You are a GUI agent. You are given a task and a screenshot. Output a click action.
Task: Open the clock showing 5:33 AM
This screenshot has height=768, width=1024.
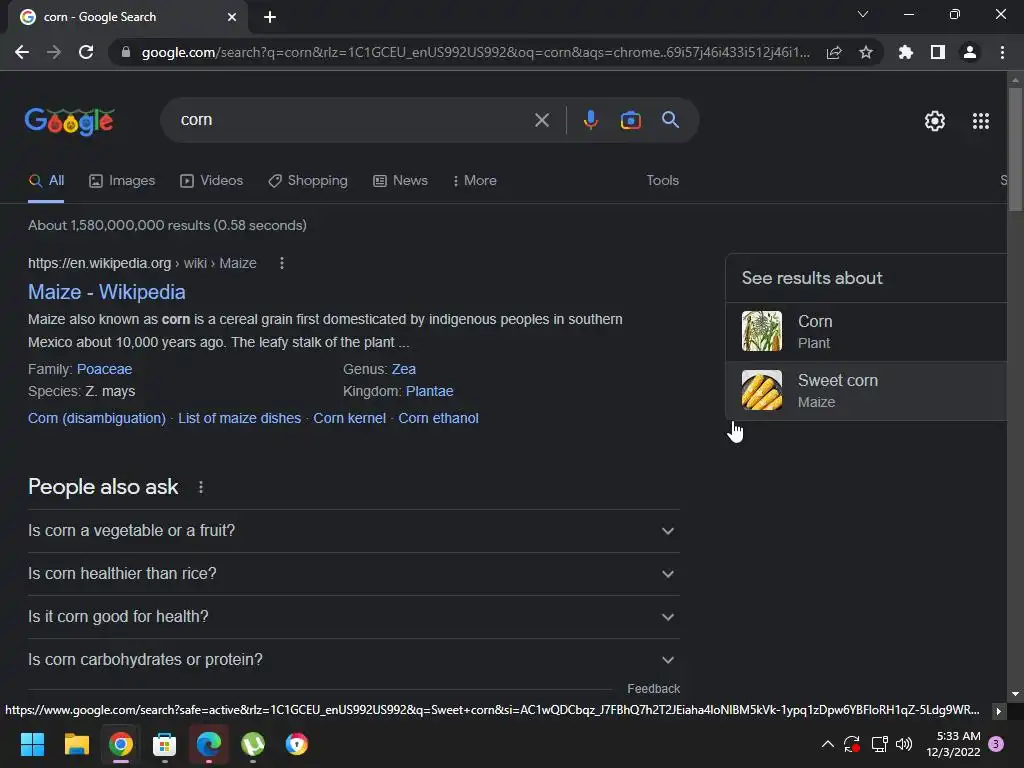point(953,744)
